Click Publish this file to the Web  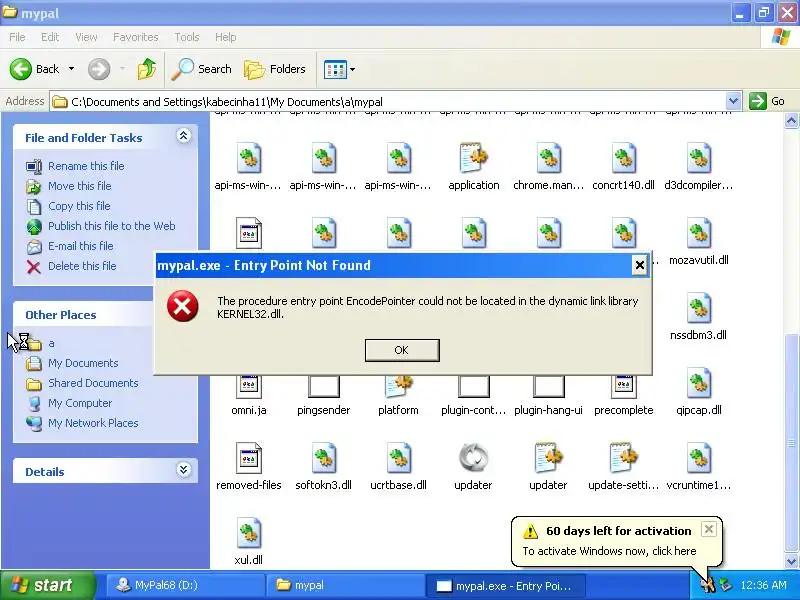(x=112, y=226)
